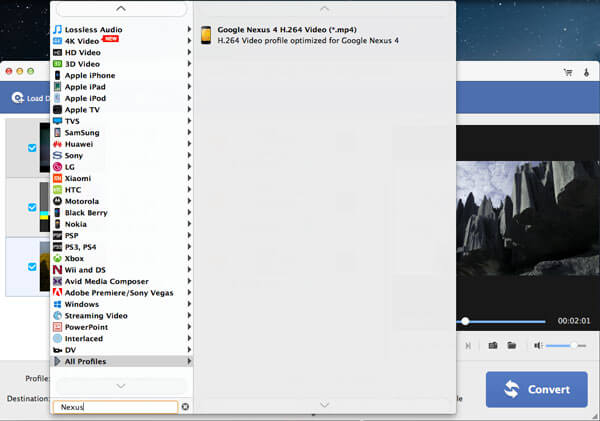Click the Convert button
This screenshot has width=600, height=421.
536,389
